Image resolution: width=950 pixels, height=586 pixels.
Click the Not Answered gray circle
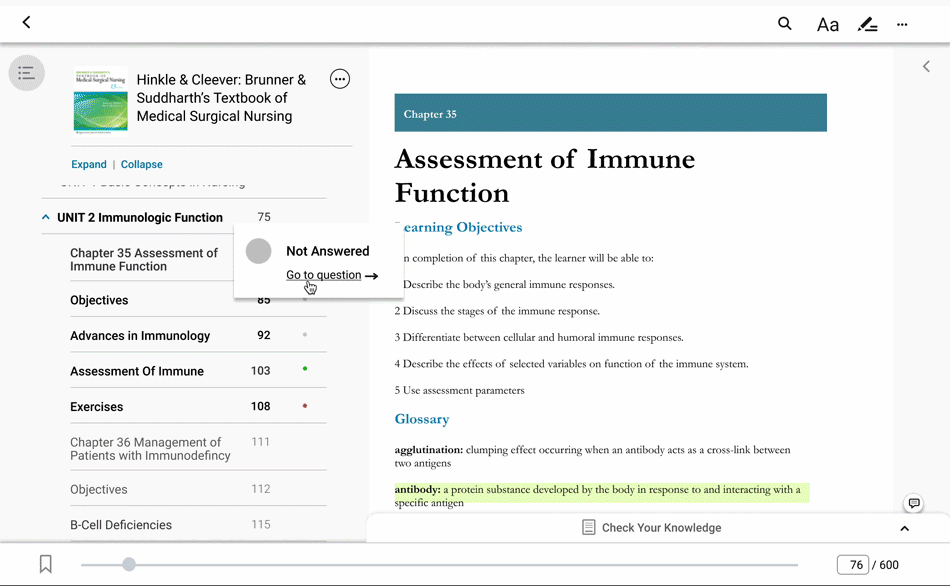coord(259,251)
